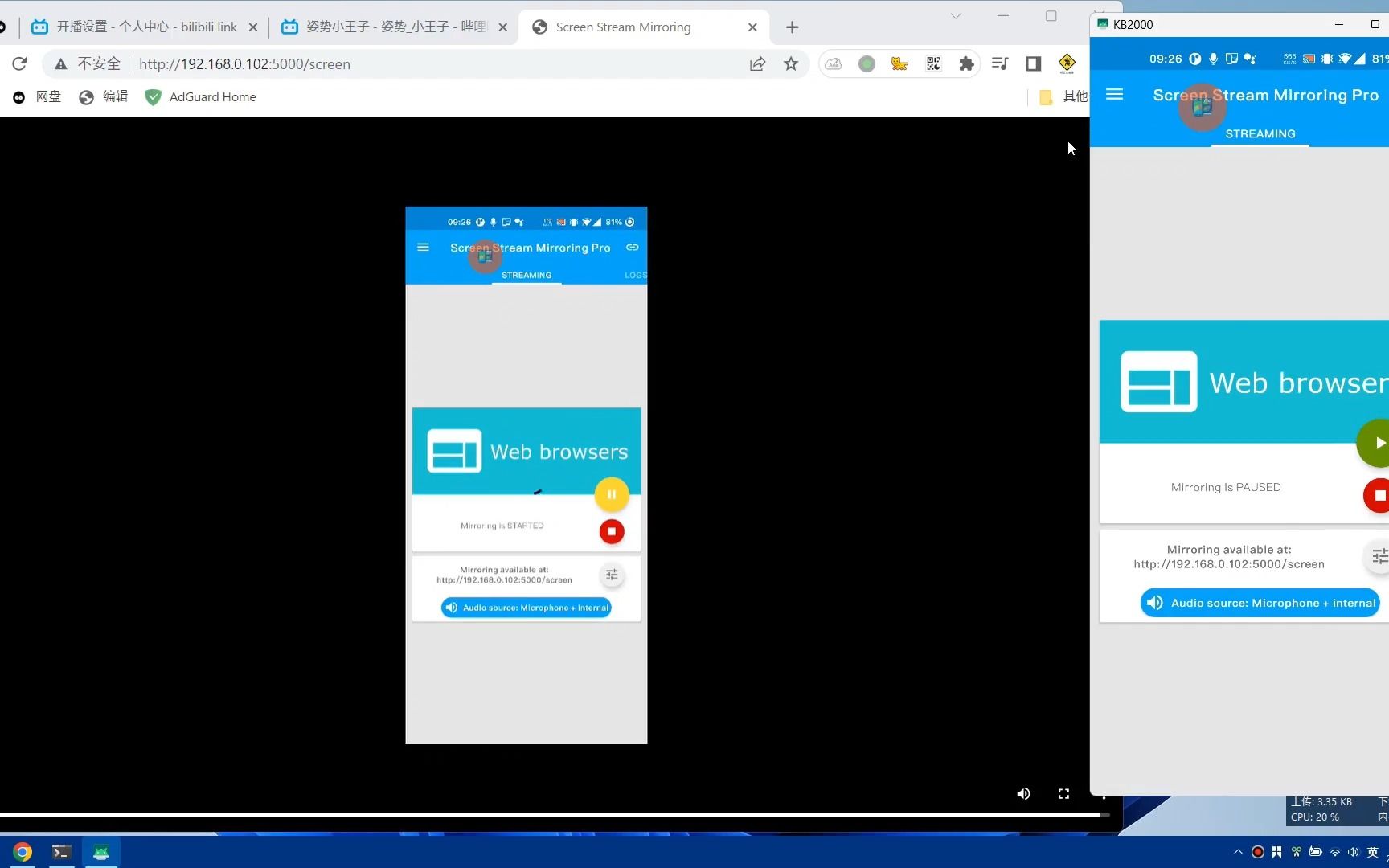Click the green circle extension icon

pyautogui.click(x=867, y=64)
